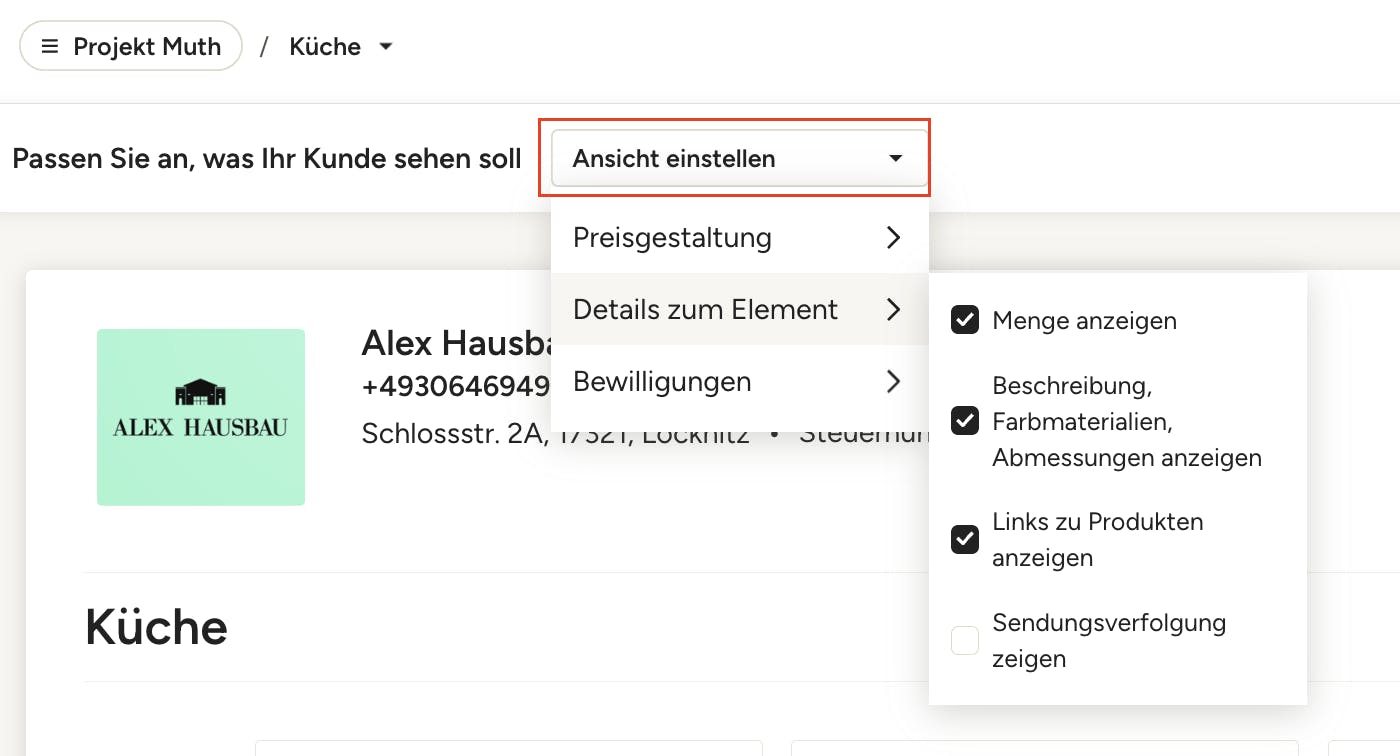Open the Bewilligungen submenu entry

[x=662, y=382]
